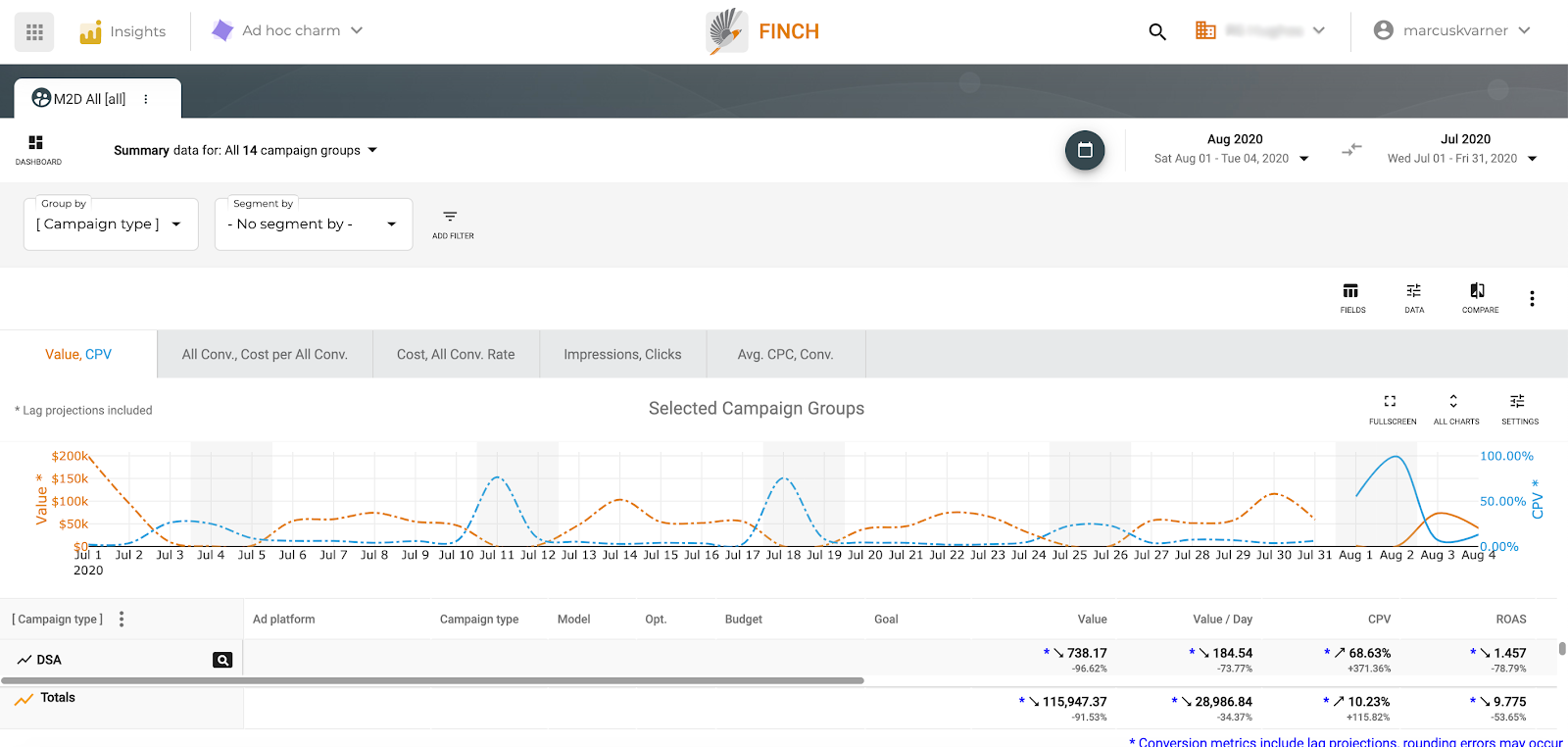1568x747 pixels.
Task: Expand the marcuskvarner user menu
Action: (1524, 30)
